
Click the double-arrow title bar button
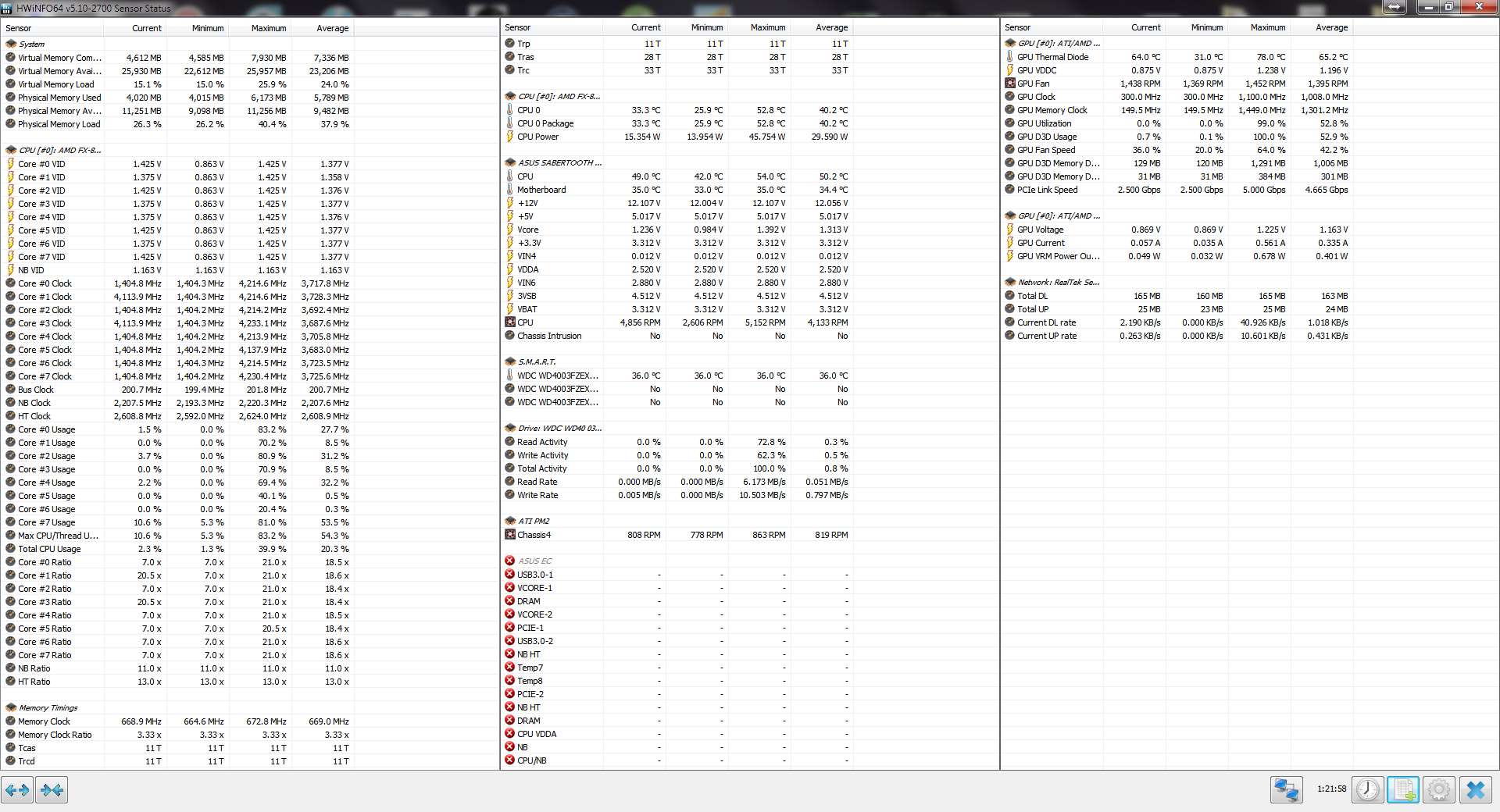[1395, 7]
